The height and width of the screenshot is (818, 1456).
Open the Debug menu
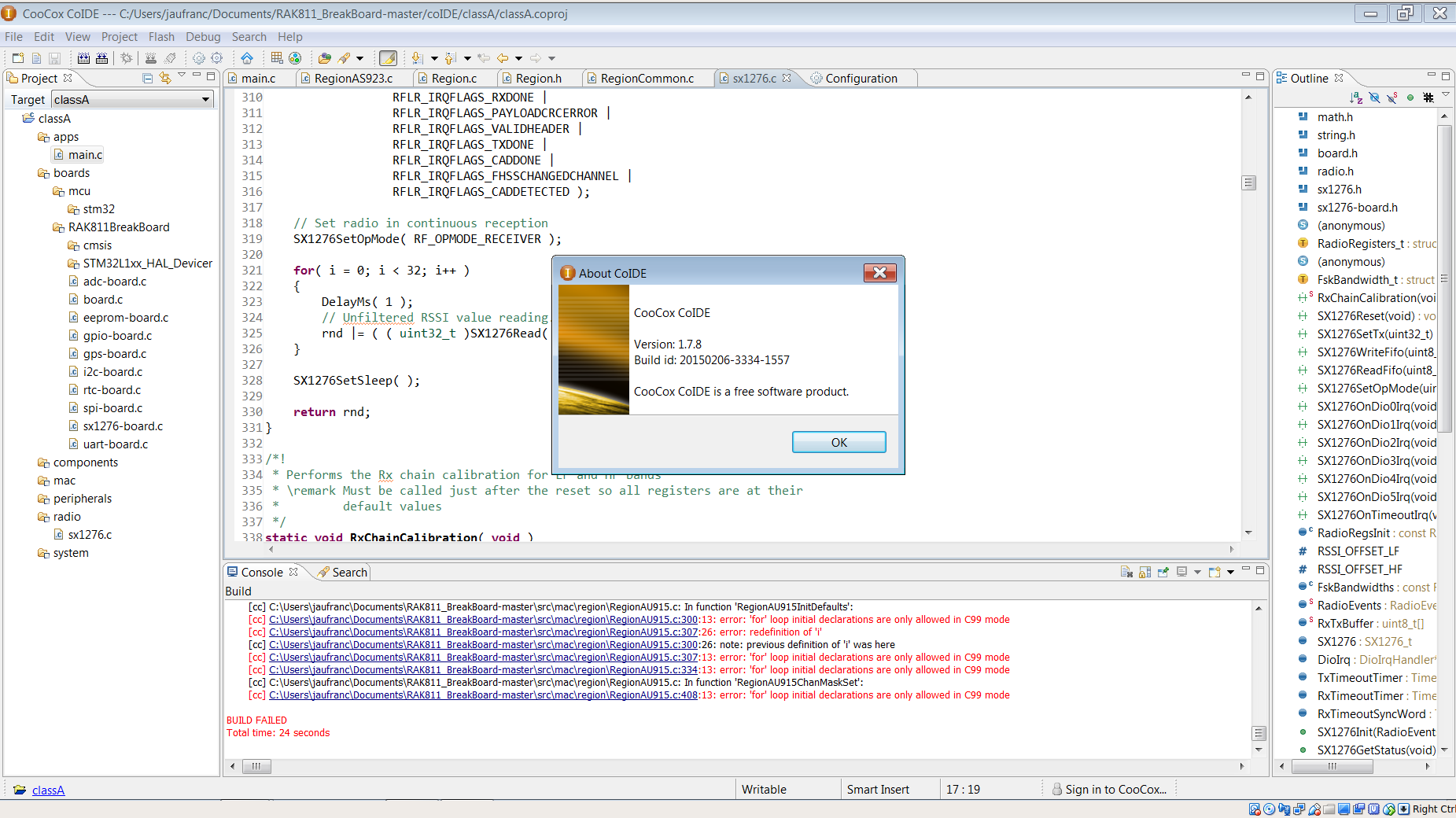pos(203,37)
